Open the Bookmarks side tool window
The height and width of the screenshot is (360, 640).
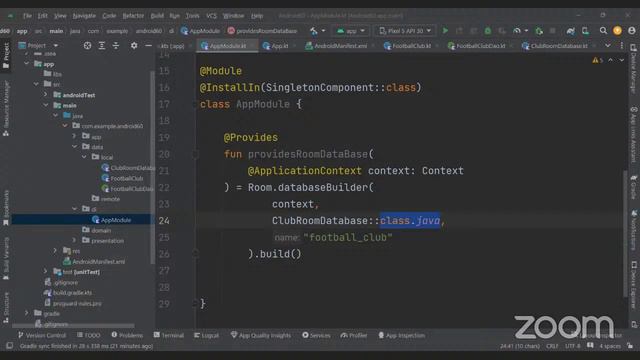click(6, 208)
